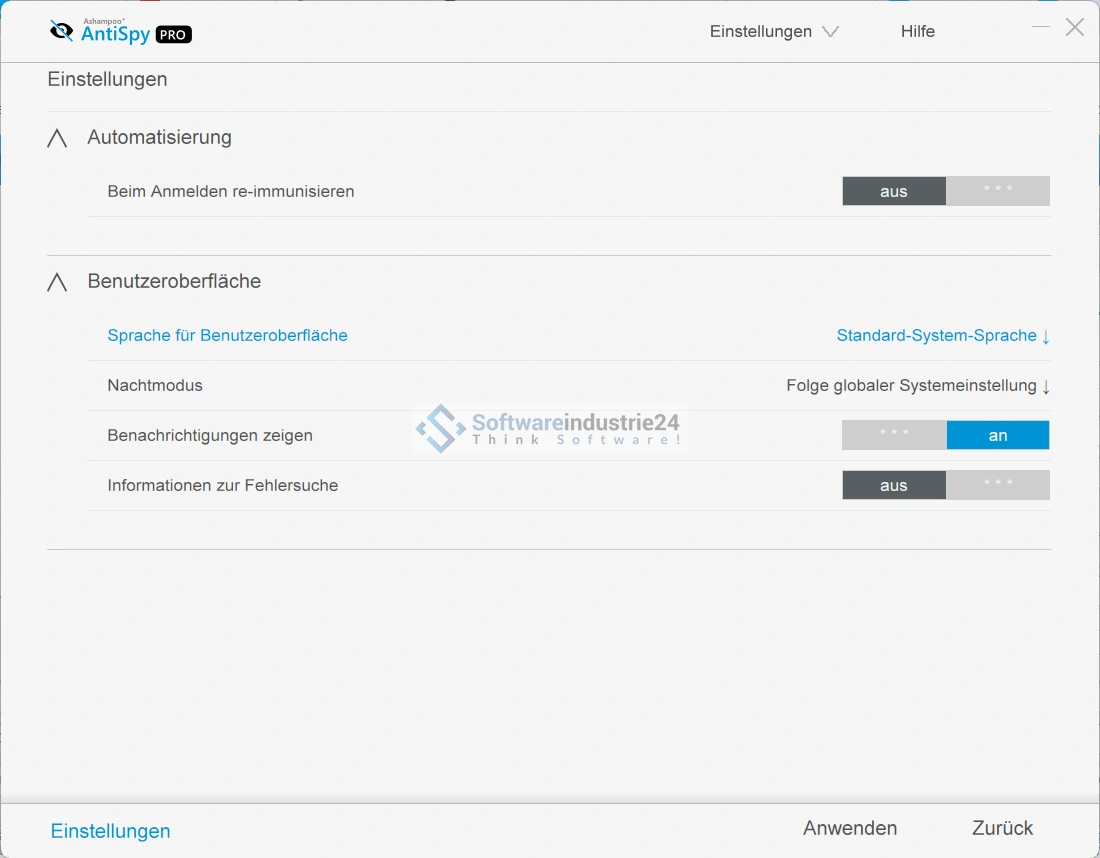Viewport: 1100px width, 858px height.
Task: Click the chevron next to Einstellungen menu
Action: click(830, 32)
